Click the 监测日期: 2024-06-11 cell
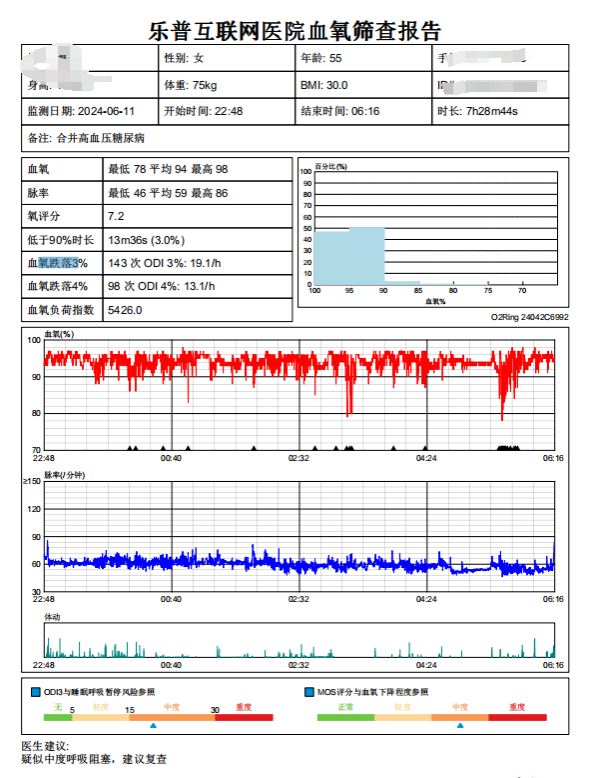This screenshot has height=778, width=591. tap(90, 111)
